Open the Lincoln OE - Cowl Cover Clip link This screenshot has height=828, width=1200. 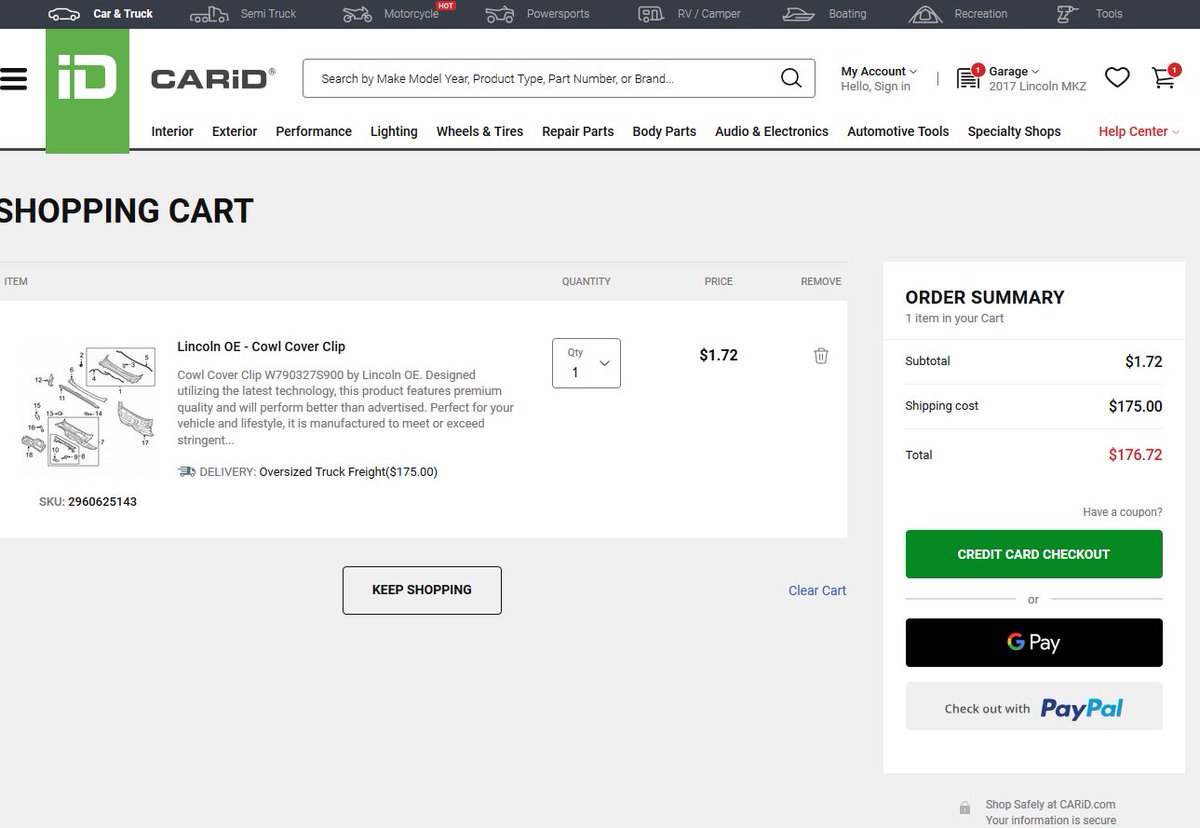[261, 346]
